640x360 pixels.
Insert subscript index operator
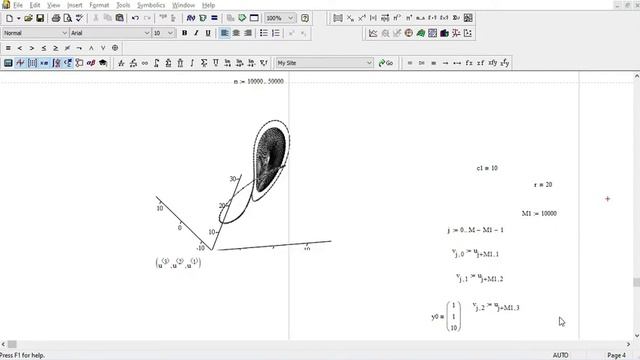[x=350, y=18]
